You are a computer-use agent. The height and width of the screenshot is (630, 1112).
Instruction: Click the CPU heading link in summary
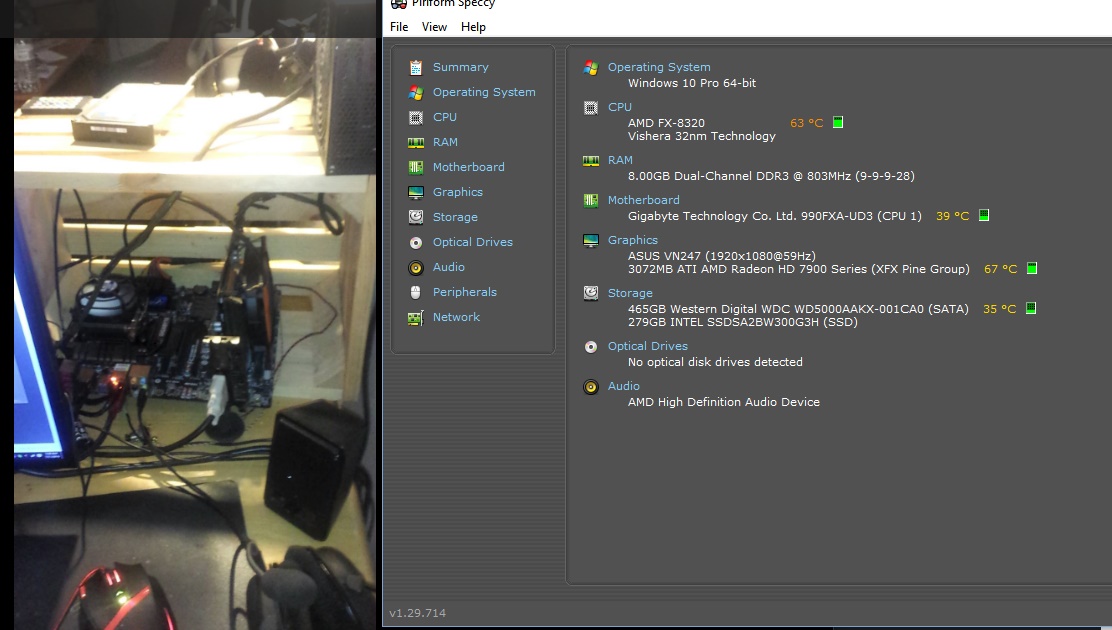tap(619, 107)
